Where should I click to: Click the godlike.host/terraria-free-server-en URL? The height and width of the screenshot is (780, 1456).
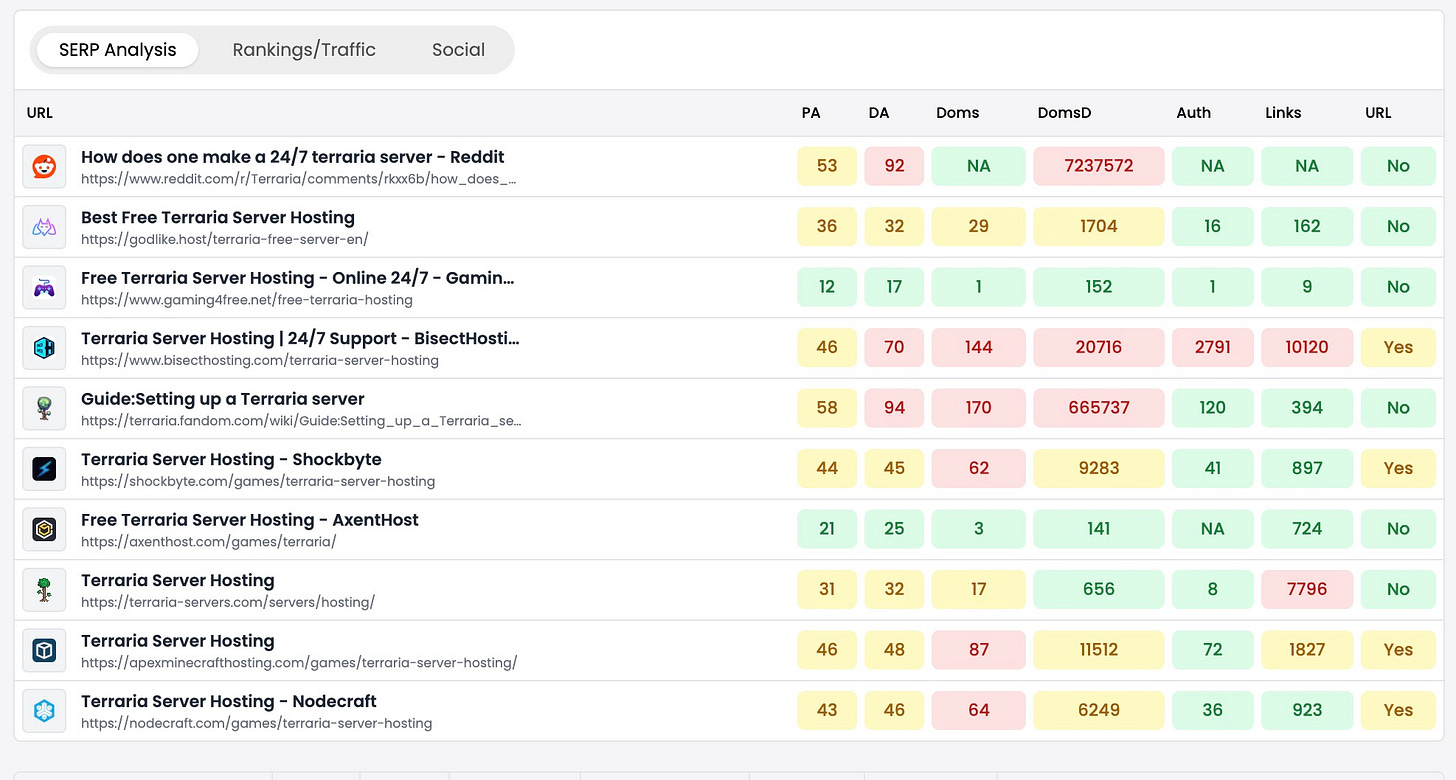pos(225,240)
